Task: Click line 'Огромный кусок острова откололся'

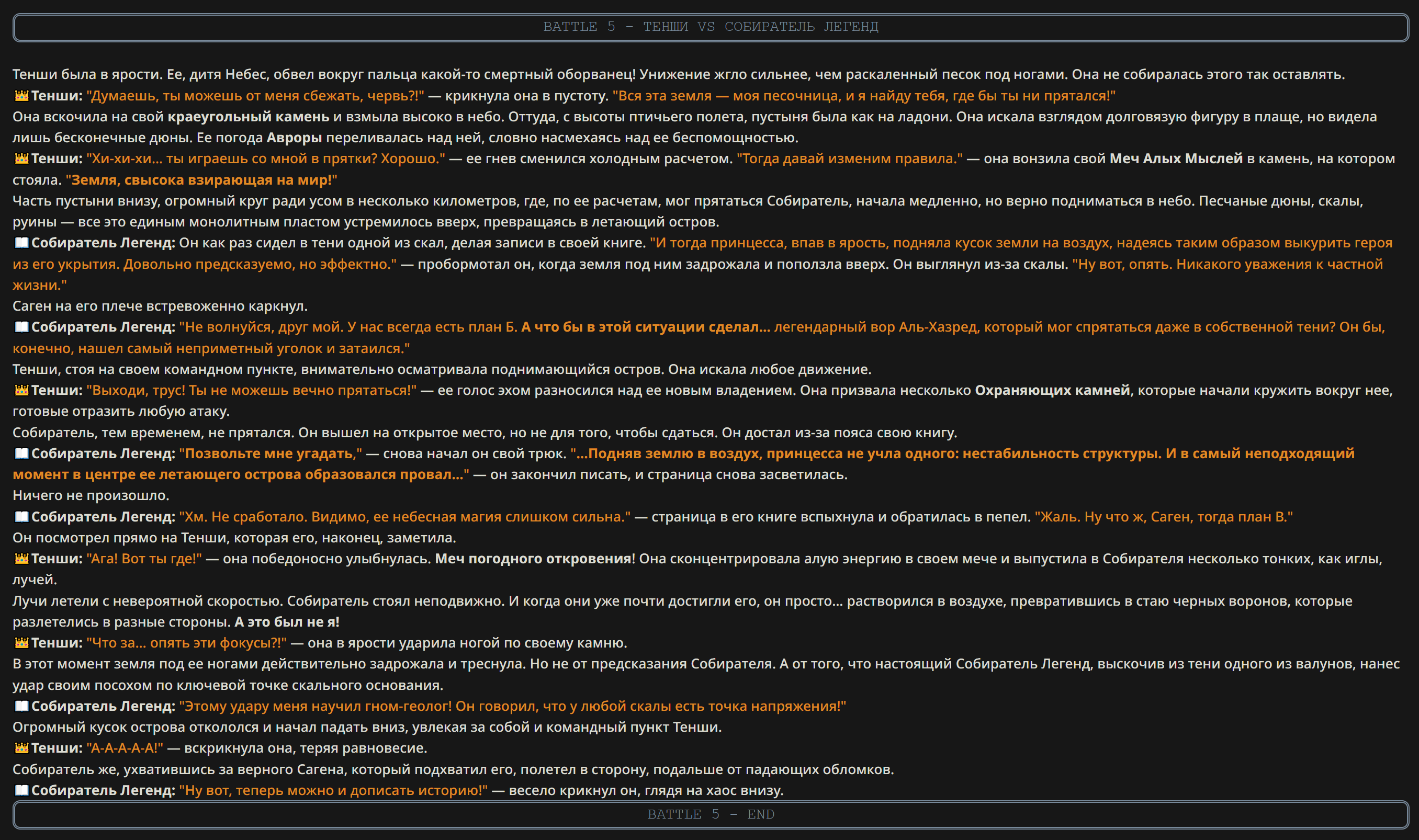Action: [367, 728]
